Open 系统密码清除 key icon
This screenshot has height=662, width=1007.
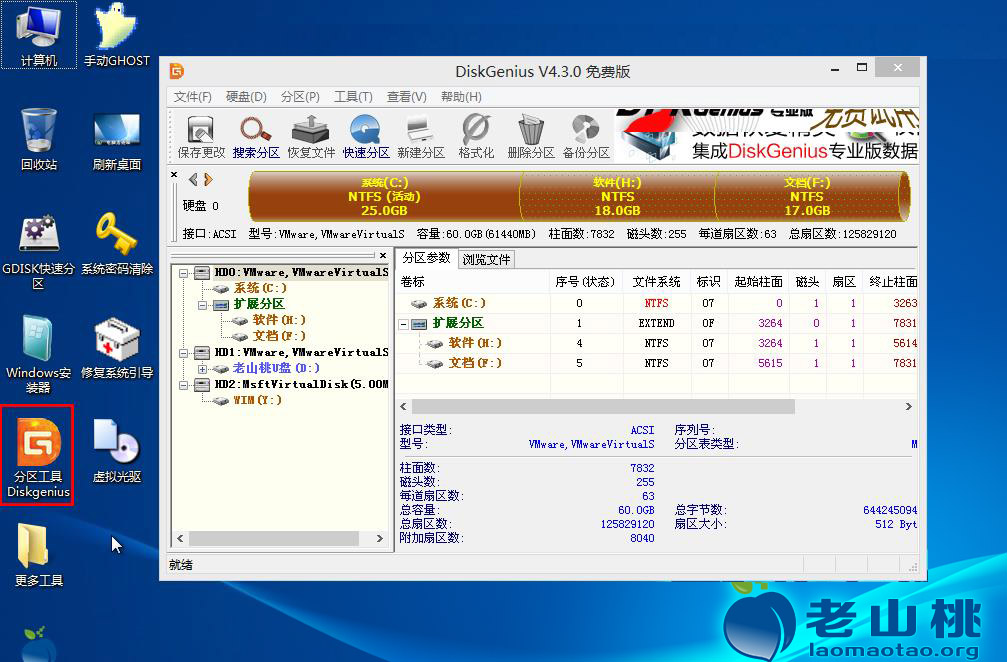coord(116,244)
